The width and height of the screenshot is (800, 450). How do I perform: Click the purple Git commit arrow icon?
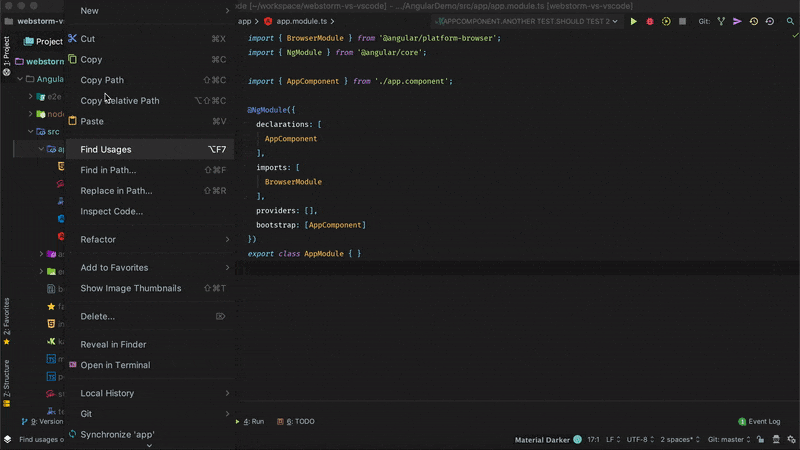[737, 21]
